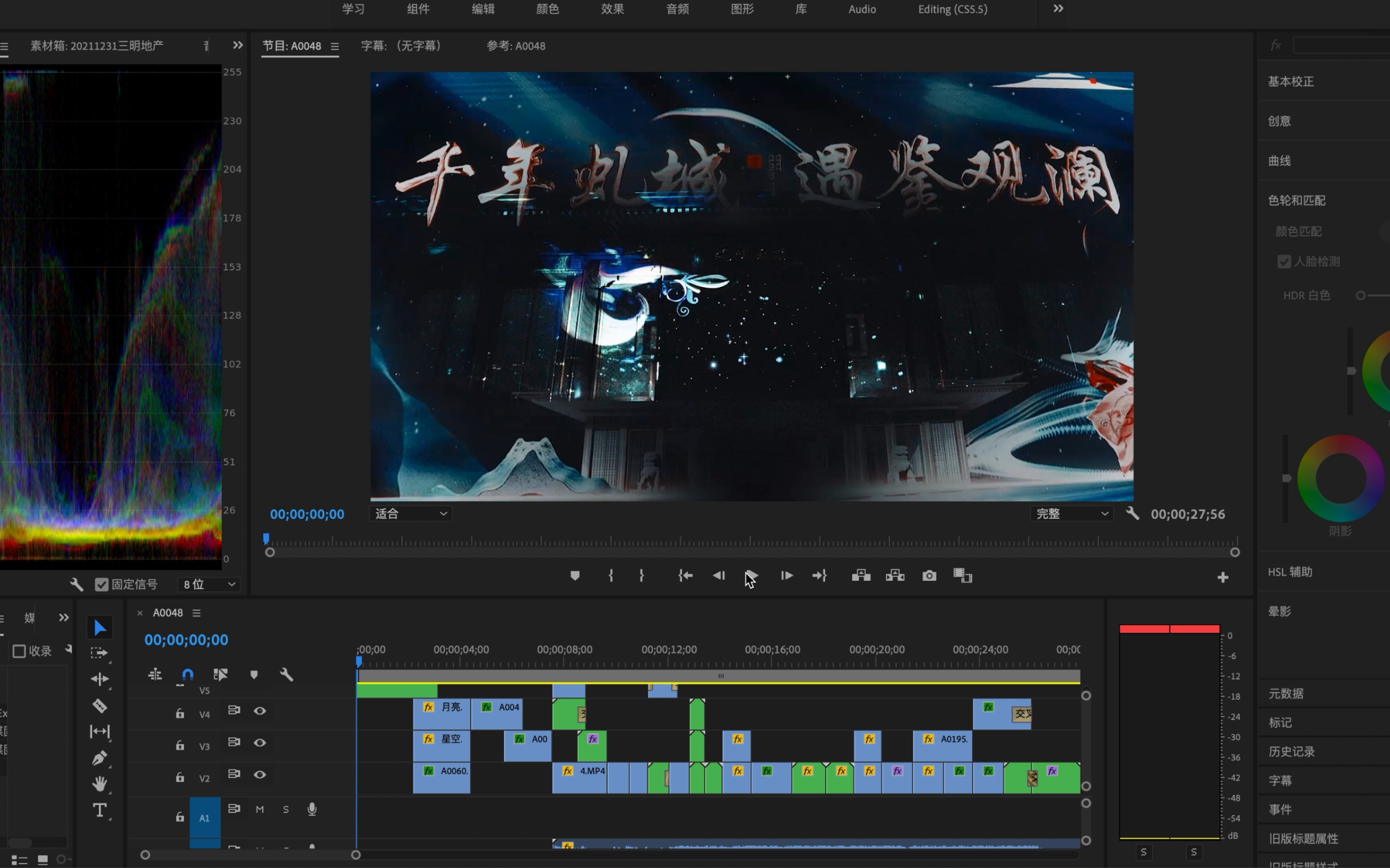Click the Extract button
The width and height of the screenshot is (1390, 868).
(895, 575)
